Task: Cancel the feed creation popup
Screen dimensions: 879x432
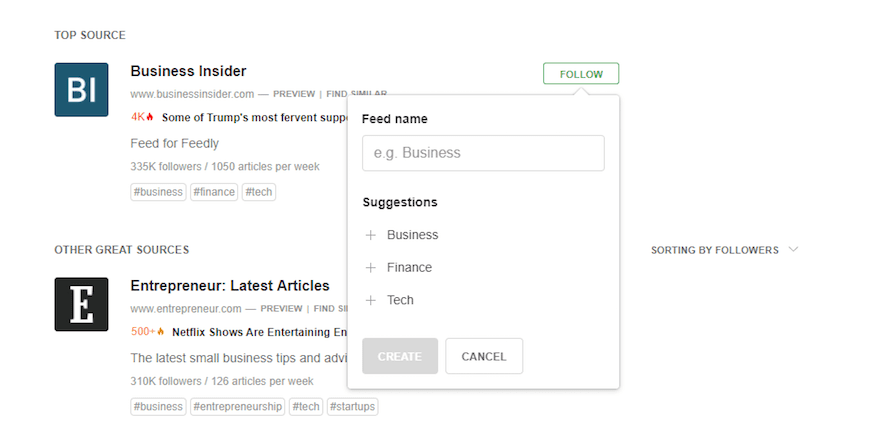Action: [484, 356]
